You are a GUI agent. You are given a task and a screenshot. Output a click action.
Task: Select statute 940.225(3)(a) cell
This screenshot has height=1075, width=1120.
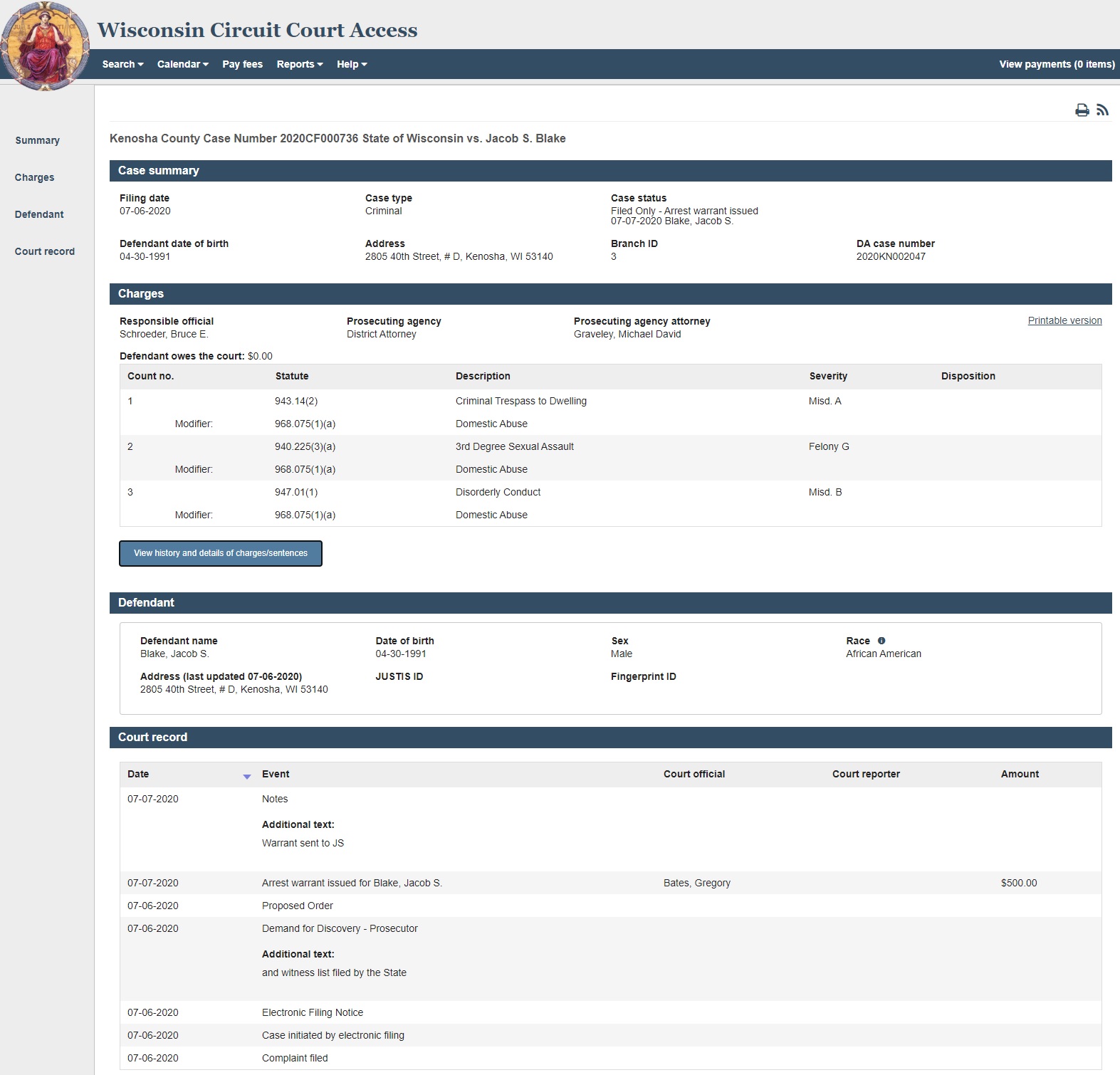[305, 446]
